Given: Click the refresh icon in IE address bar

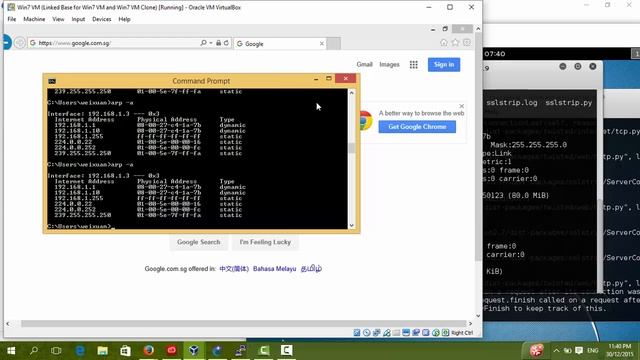Looking at the screenshot, I should coord(226,43).
